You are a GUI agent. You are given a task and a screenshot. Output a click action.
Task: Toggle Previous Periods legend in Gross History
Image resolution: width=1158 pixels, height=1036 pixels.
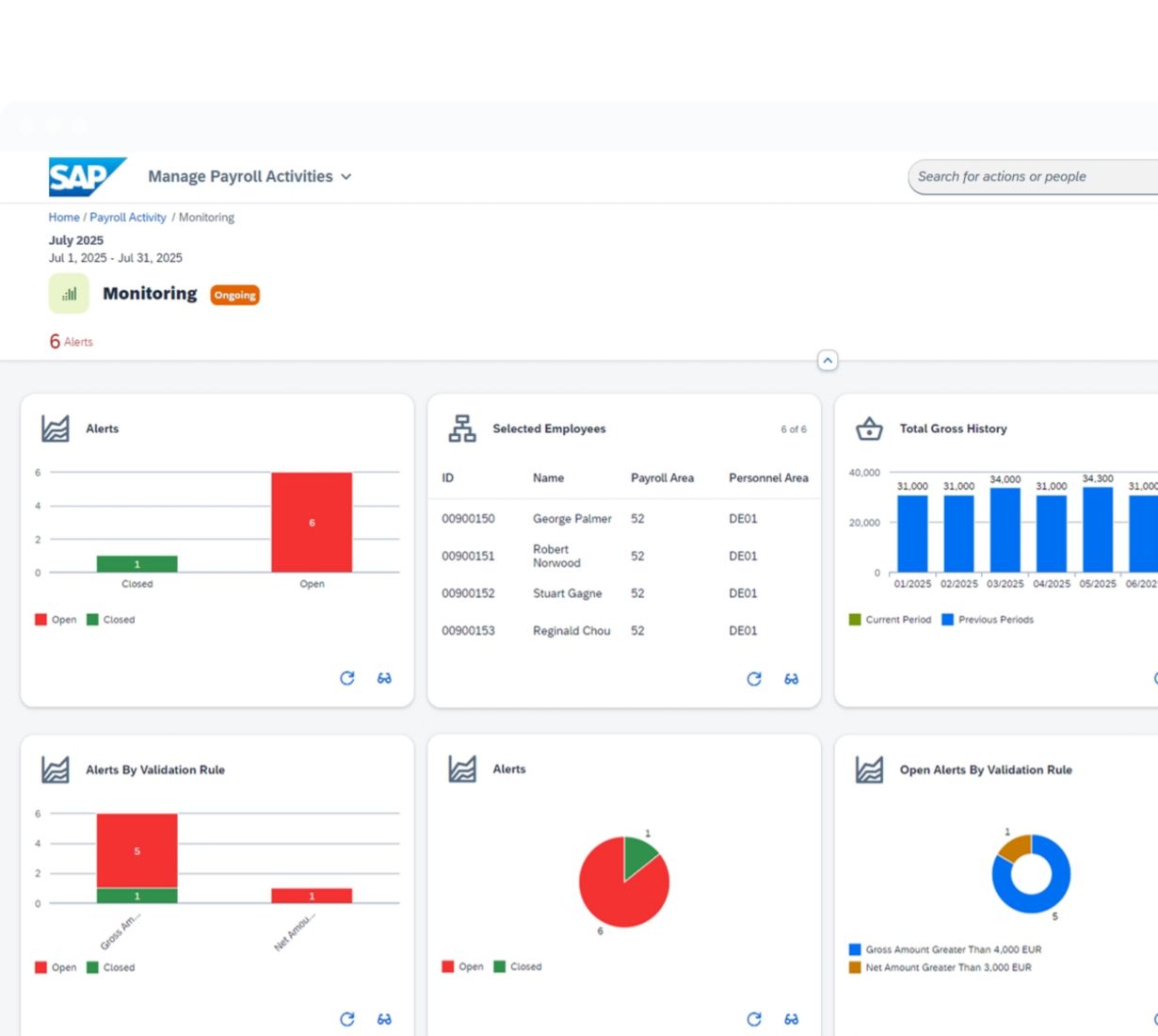(988, 620)
